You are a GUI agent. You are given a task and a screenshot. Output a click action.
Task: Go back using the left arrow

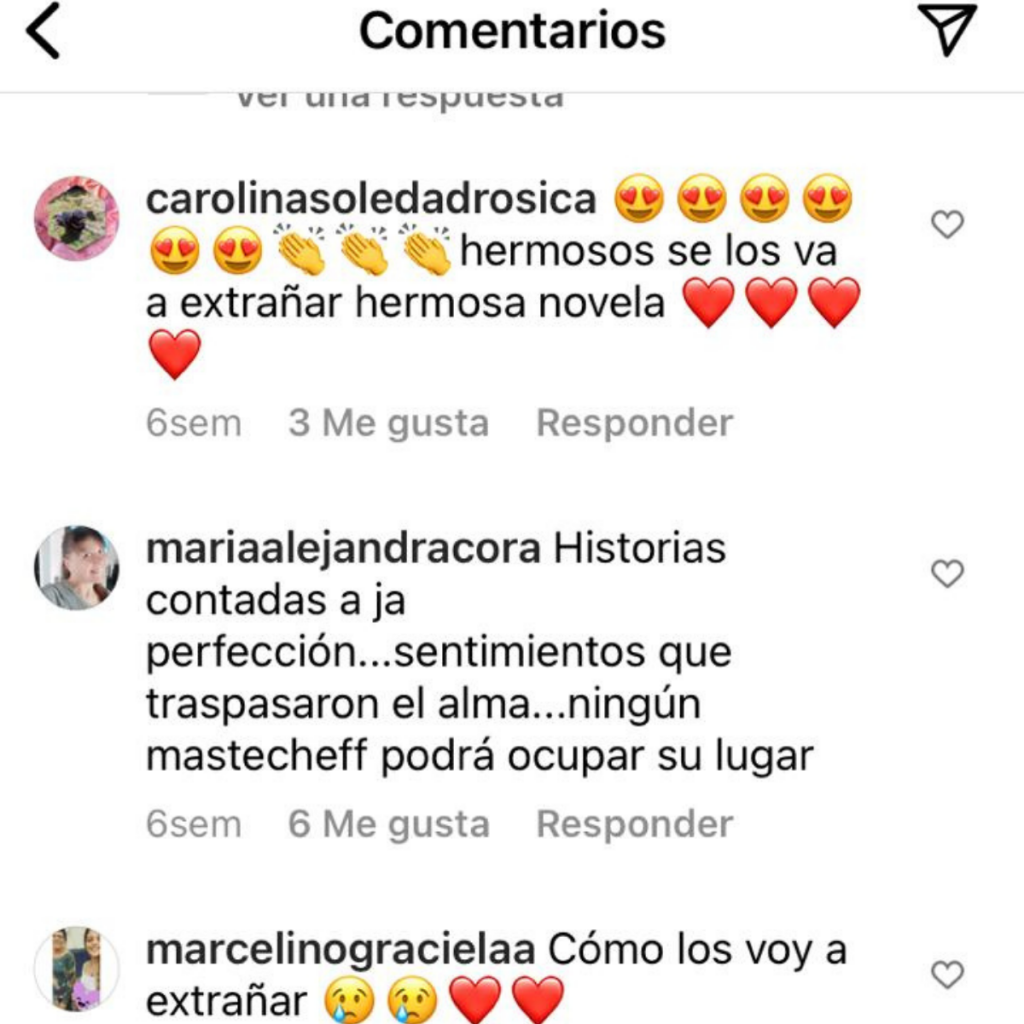click(x=43, y=31)
